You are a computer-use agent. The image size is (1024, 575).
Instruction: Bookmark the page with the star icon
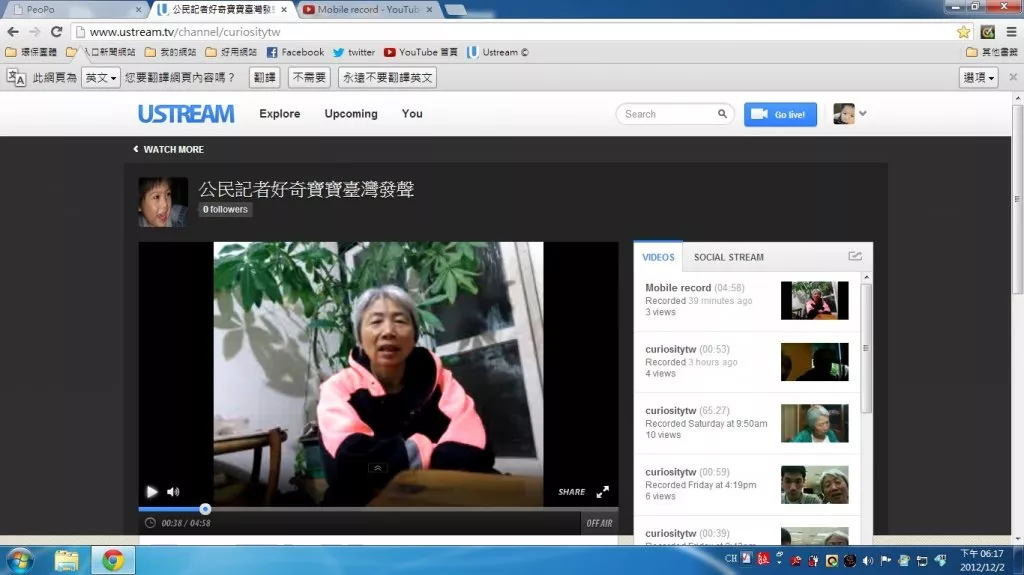(x=963, y=32)
